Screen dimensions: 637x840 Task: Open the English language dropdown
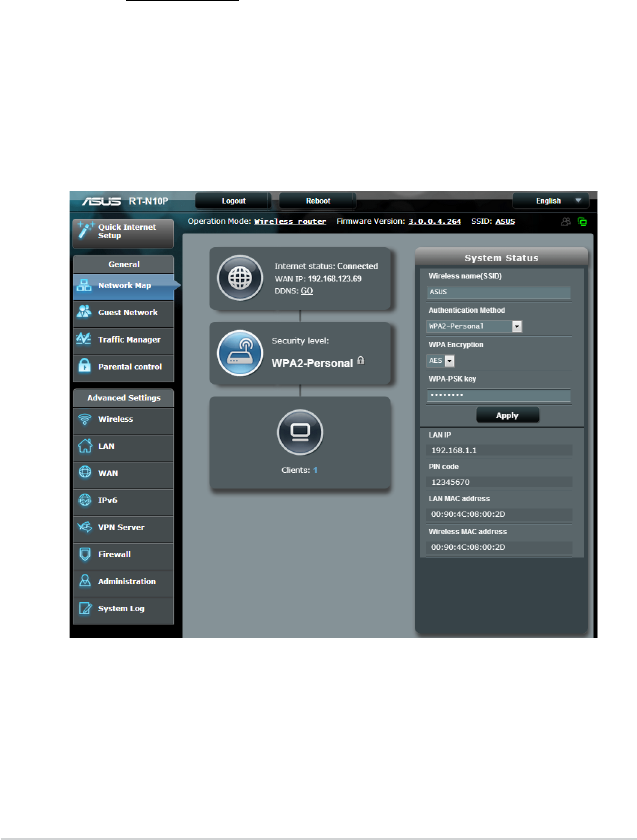pos(551,201)
